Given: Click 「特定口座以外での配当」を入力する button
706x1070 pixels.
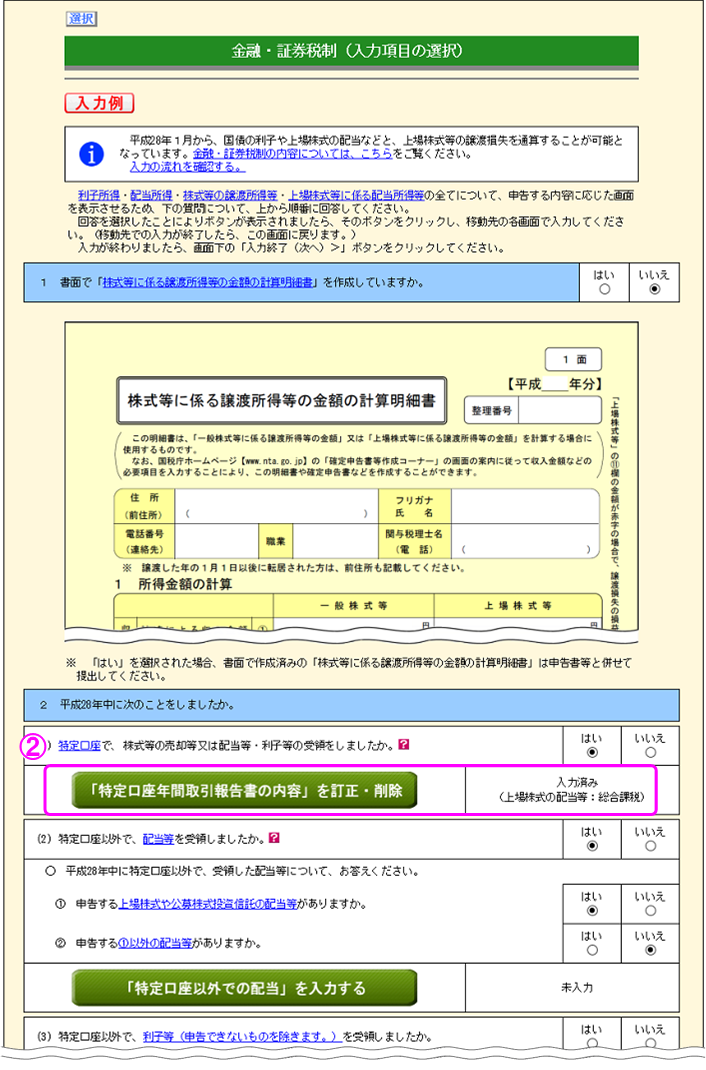Looking at the screenshot, I should pyautogui.click(x=244, y=987).
